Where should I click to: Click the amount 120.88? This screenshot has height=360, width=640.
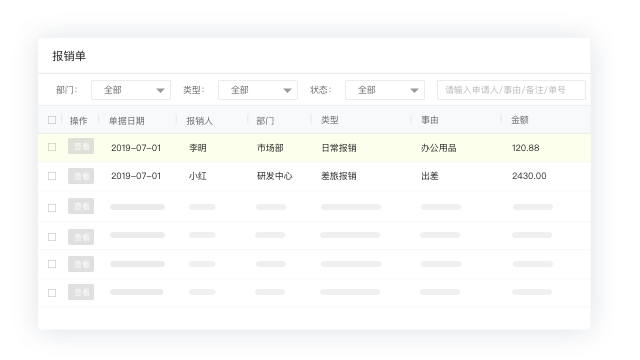click(x=526, y=148)
